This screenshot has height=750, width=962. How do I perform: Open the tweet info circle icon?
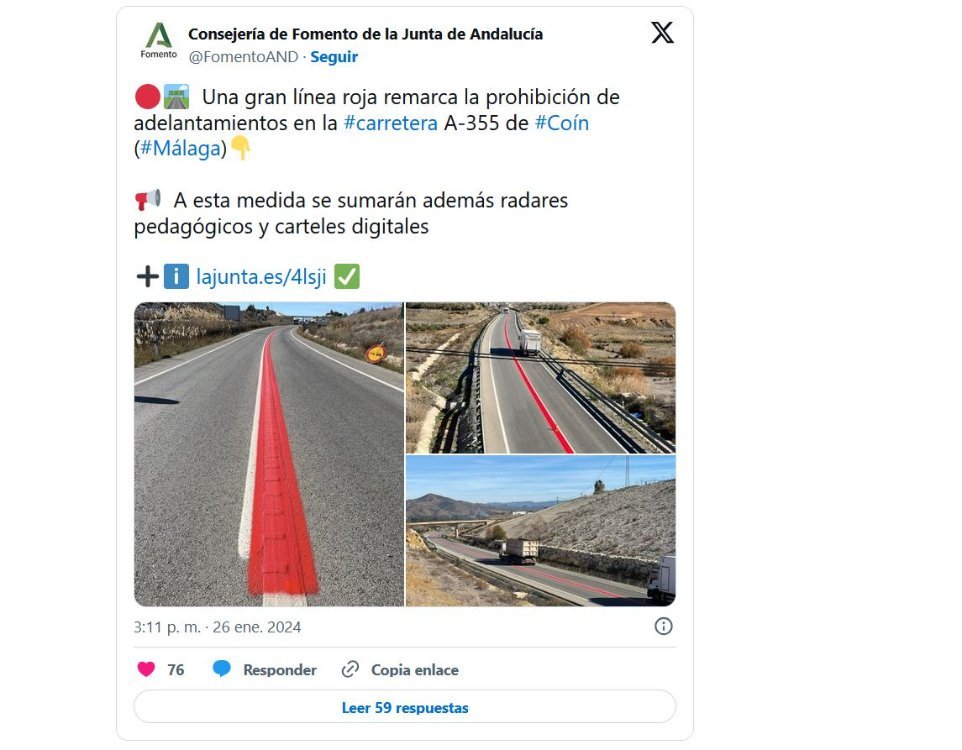(663, 626)
